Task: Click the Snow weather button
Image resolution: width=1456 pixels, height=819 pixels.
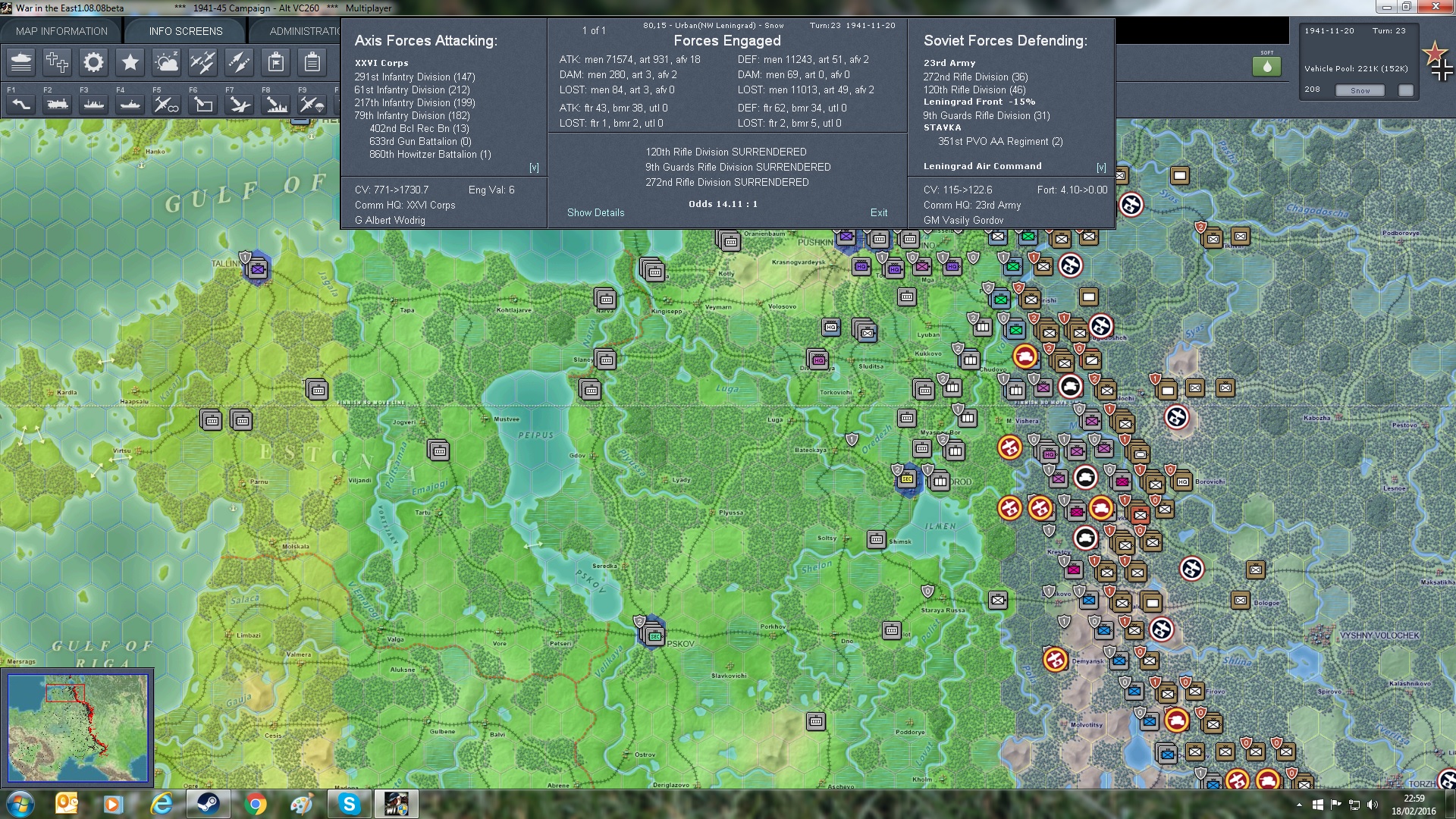Action: (1360, 90)
